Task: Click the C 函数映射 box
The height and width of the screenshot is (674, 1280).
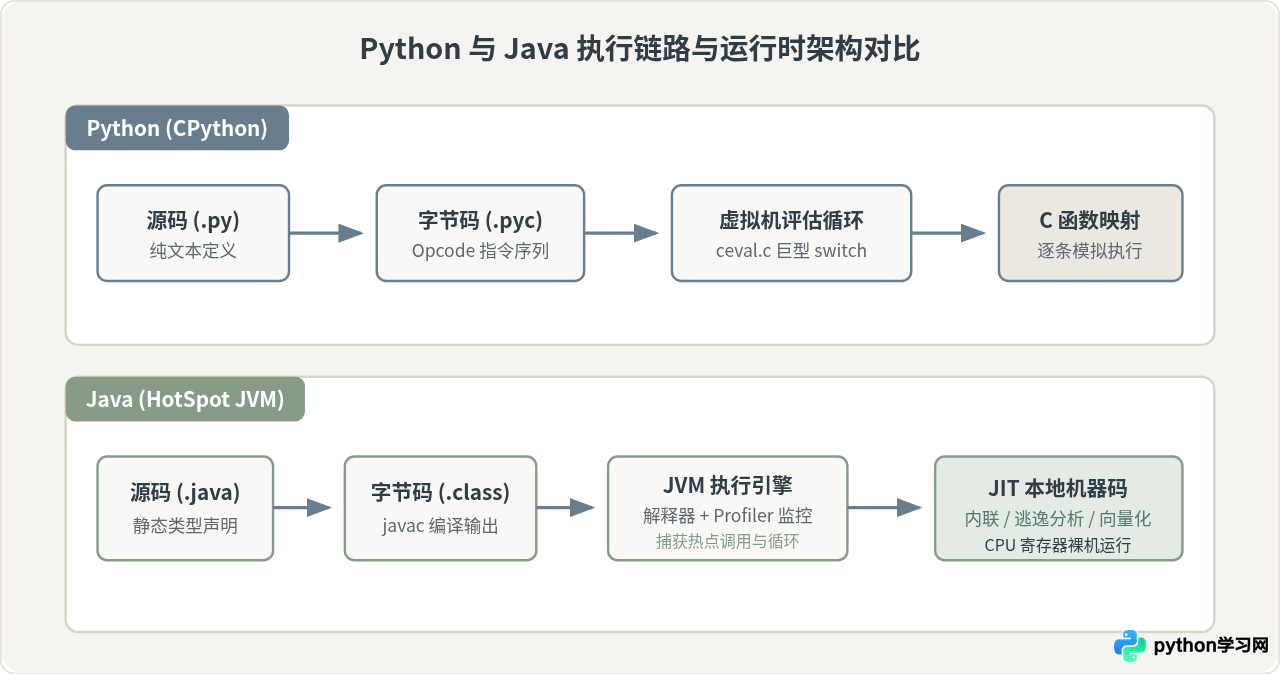Action: (x=1090, y=233)
